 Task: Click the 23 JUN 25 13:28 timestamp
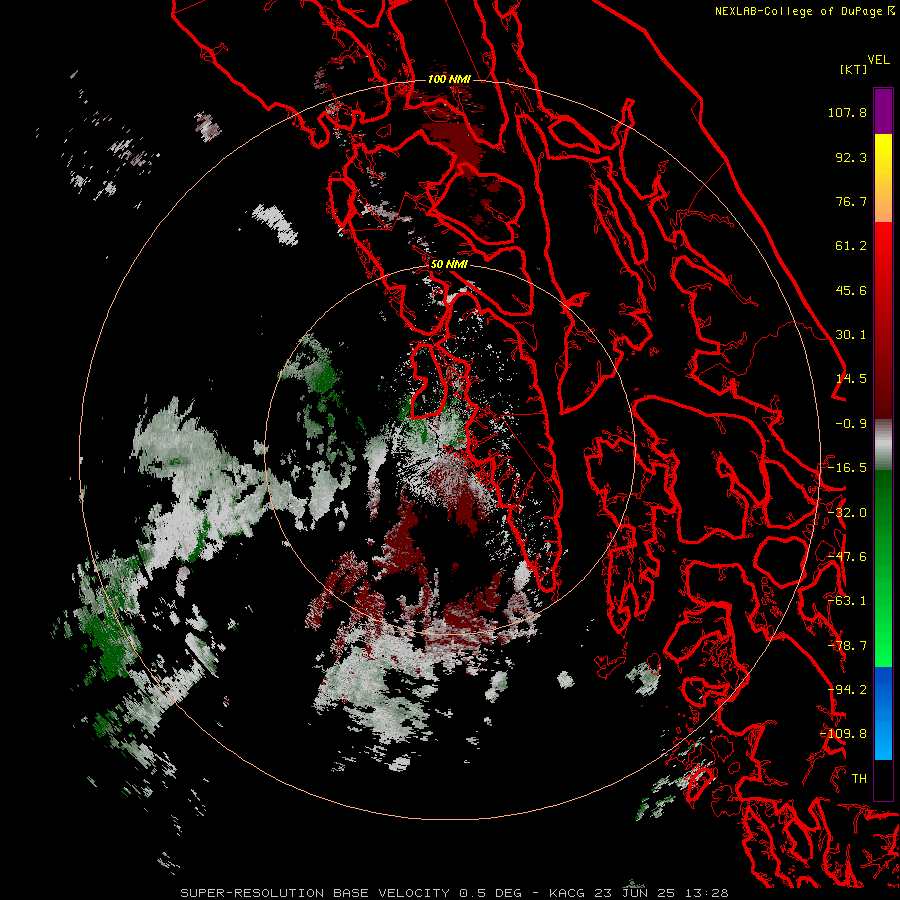click(660, 893)
